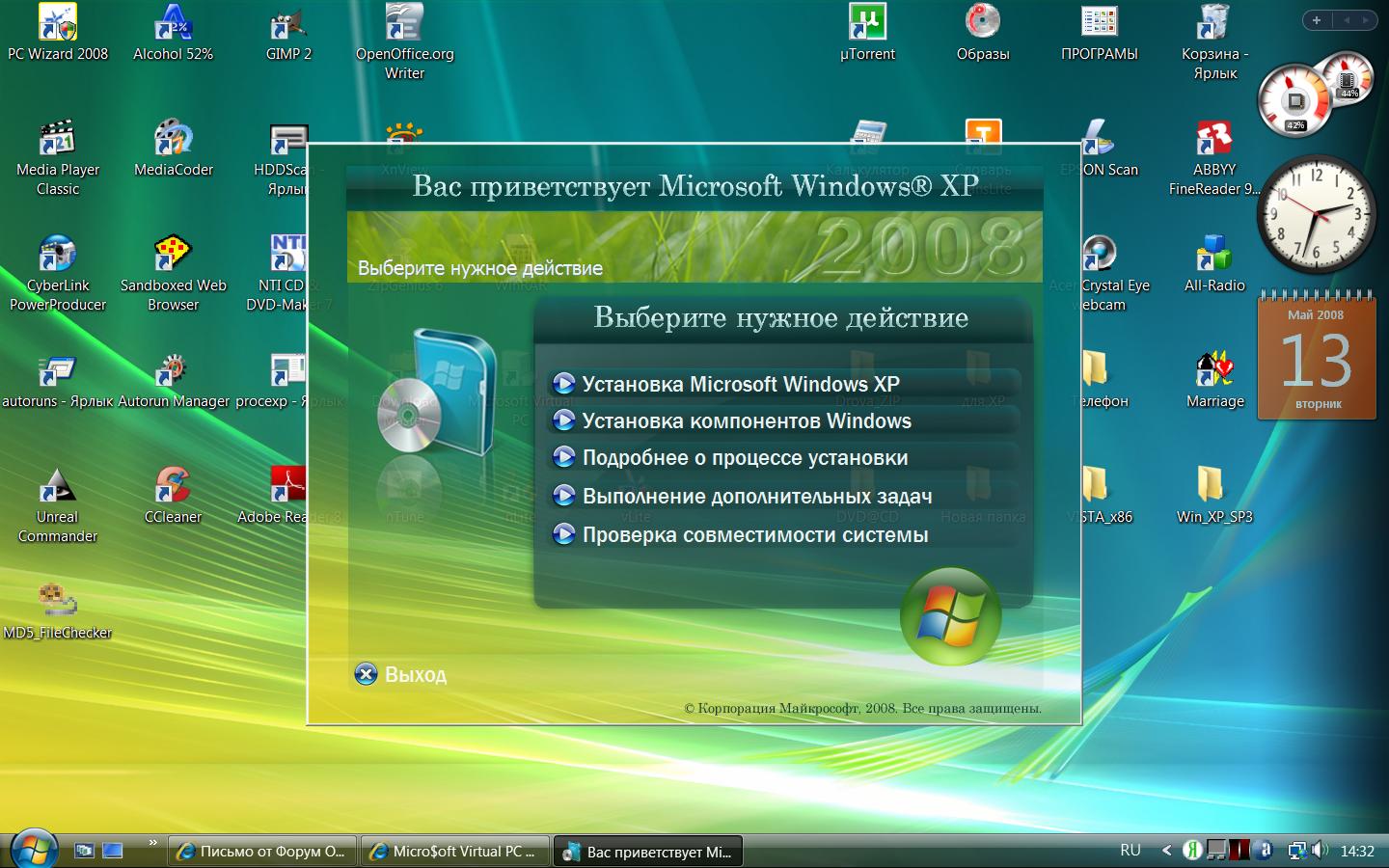This screenshot has width=1389, height=868.
Task: Open the OpenOffice.org Writer shortcut
Action: point(404,41)
